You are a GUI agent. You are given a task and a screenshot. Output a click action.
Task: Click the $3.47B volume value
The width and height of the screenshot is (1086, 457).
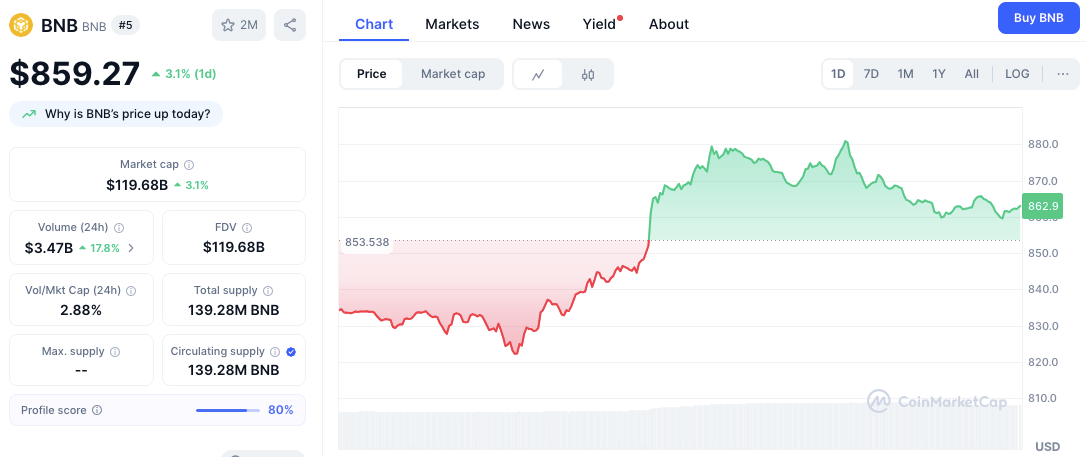pyautogui.click(x=49, y=248)
